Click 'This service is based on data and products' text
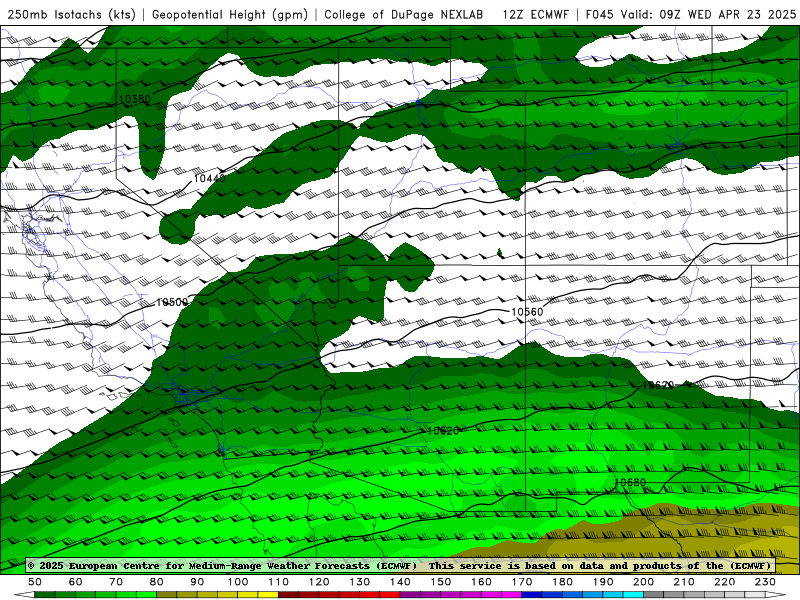This screenshot has width=800, height=600. 554,565
